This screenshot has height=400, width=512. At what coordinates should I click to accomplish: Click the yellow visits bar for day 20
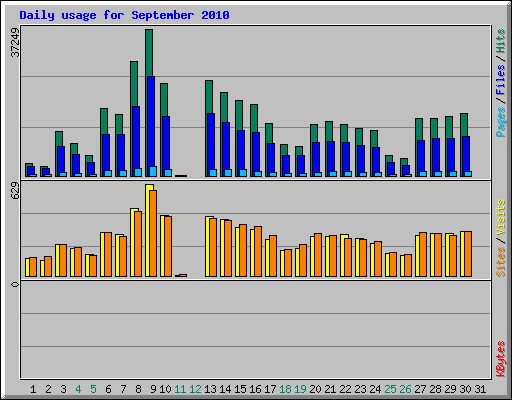312,256
